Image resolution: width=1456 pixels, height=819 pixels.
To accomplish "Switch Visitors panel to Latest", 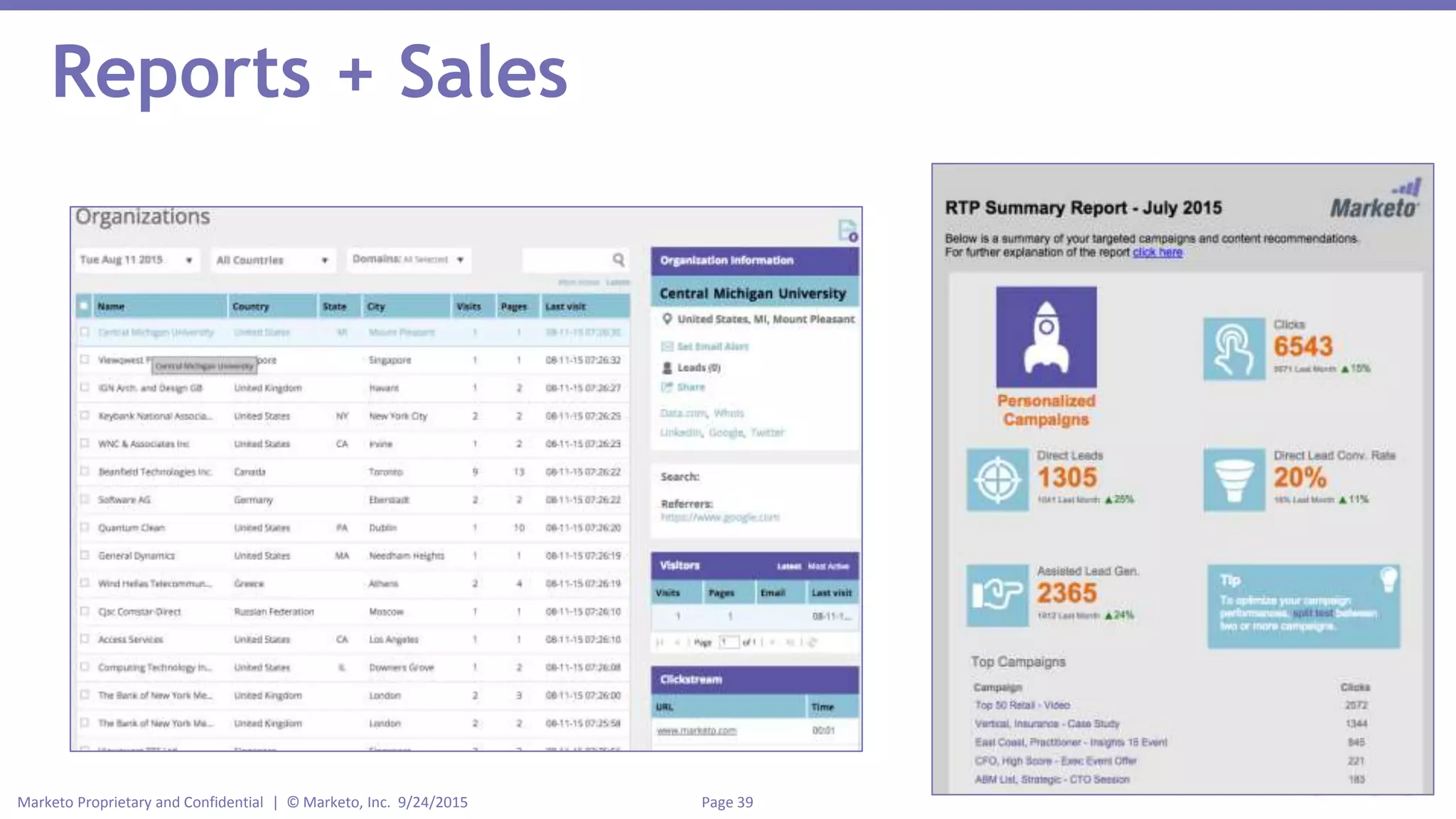I will 788,567.
